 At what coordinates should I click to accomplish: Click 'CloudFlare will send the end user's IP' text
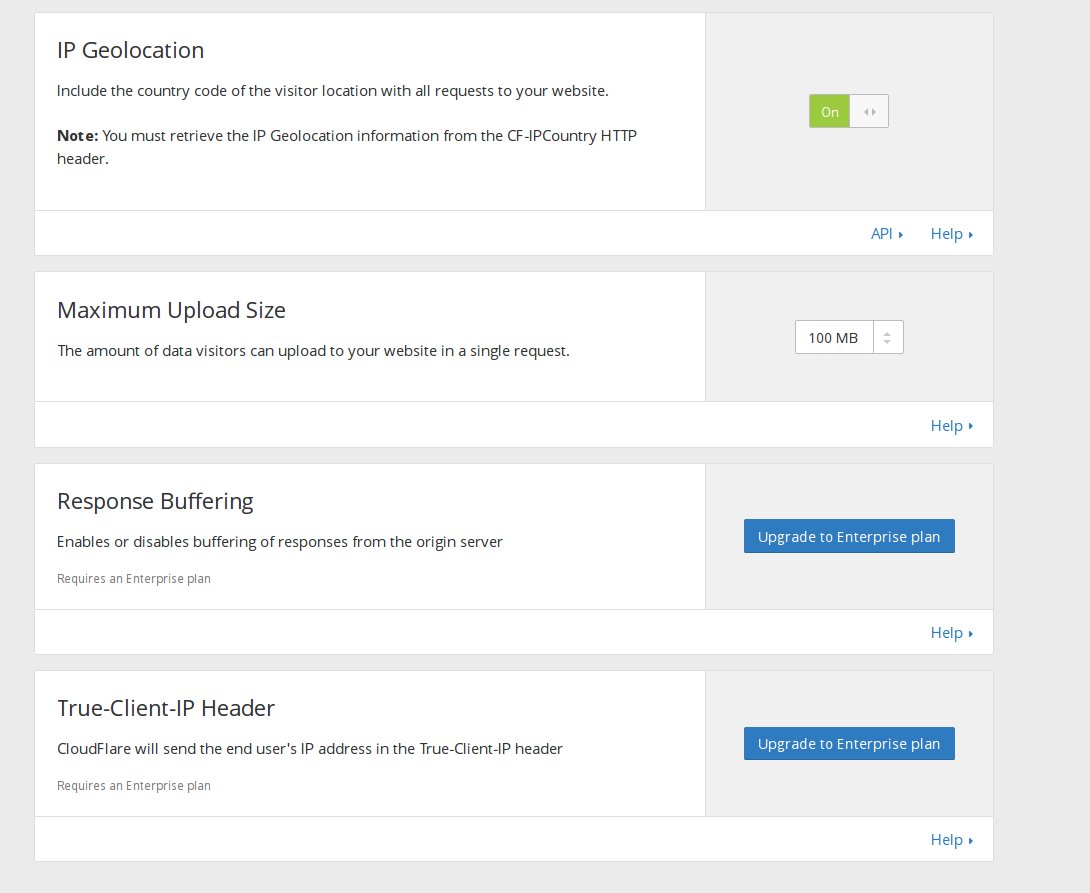click(309, 749)
